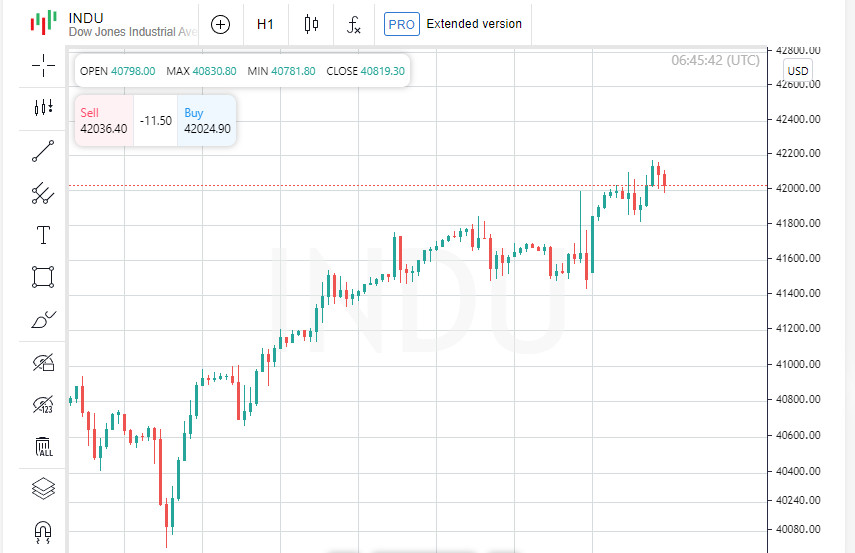Open the H1 timeframe dropdown

[265, 24]
